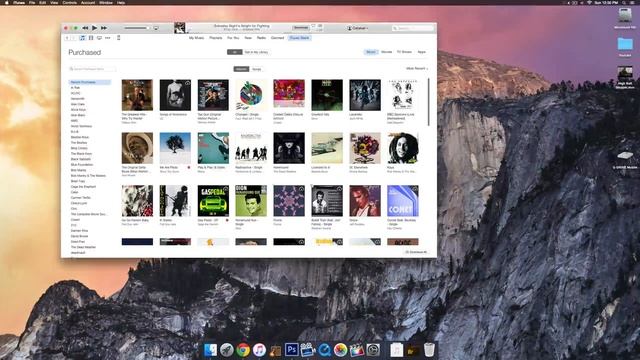This screenshot has height=360, width=640.
Task: Select the All filter toggle
Action: point(234,52)
